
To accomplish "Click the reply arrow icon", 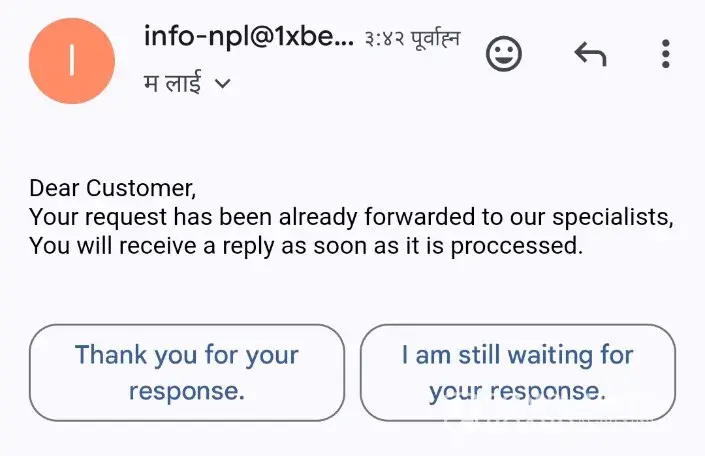I will coord(590,54).
